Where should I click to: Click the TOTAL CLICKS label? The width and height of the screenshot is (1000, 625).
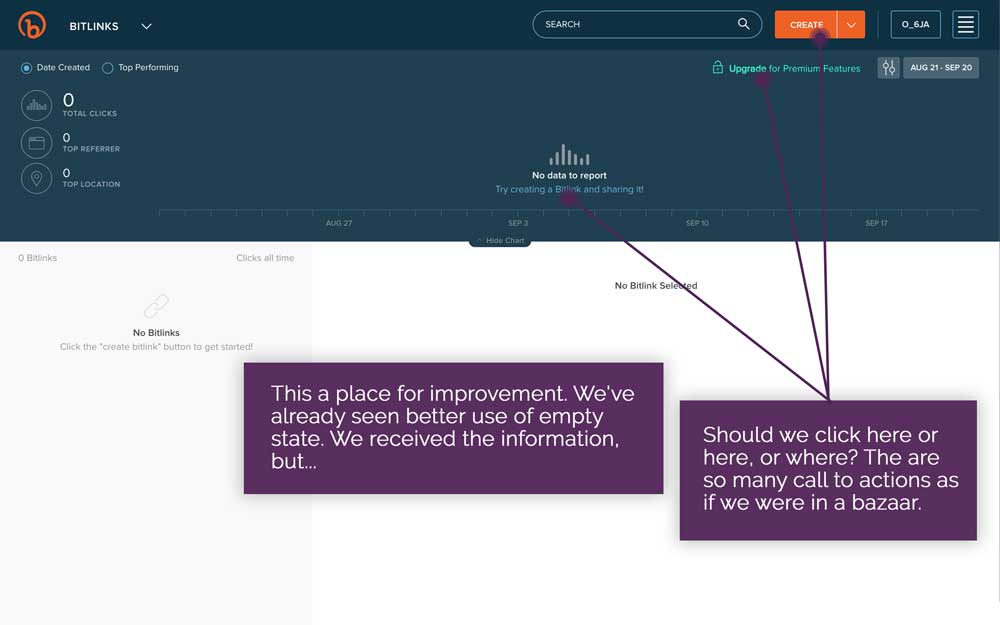[x=89, y=114]
